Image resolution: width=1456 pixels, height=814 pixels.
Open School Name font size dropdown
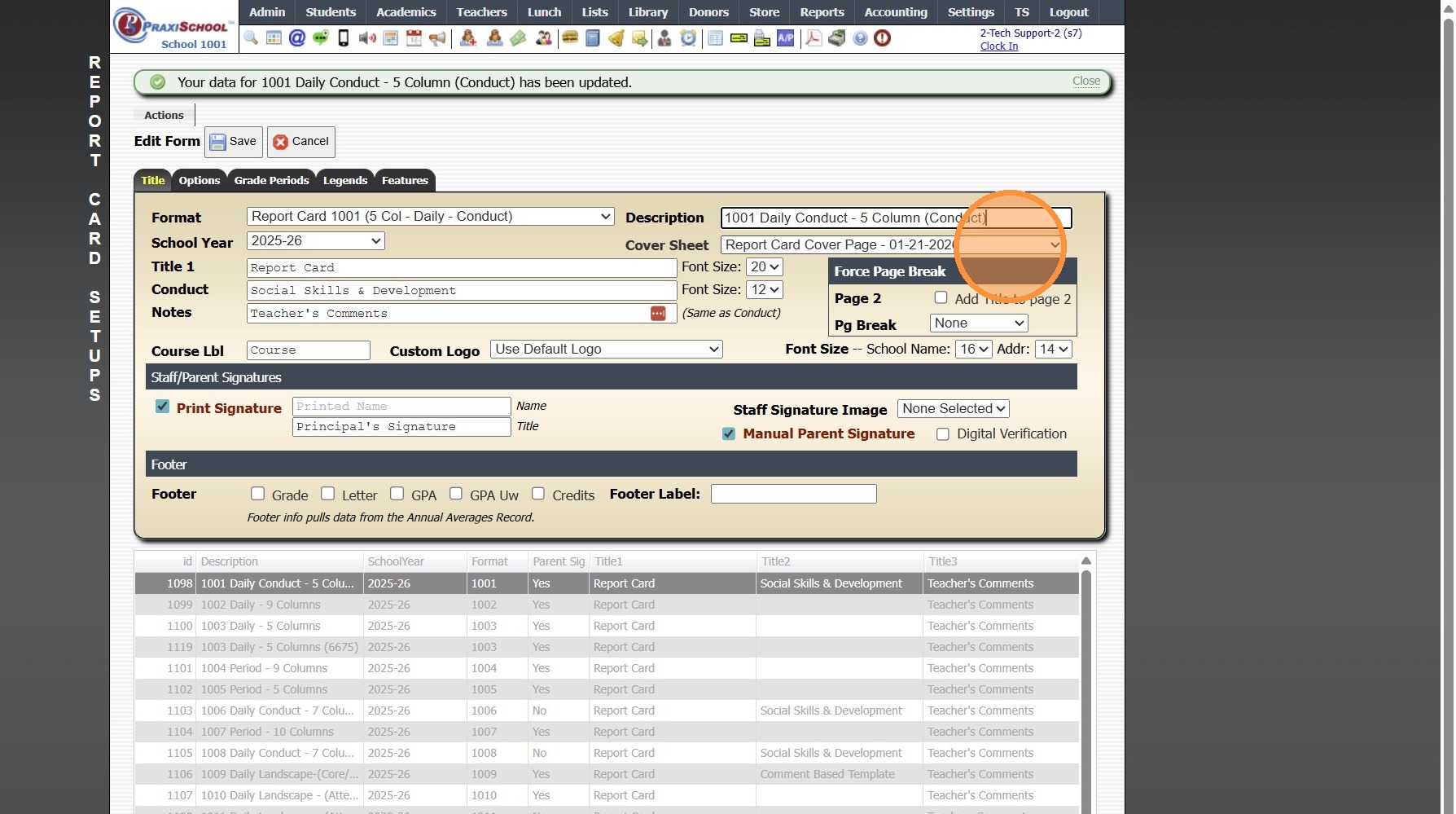coord(974,350)
